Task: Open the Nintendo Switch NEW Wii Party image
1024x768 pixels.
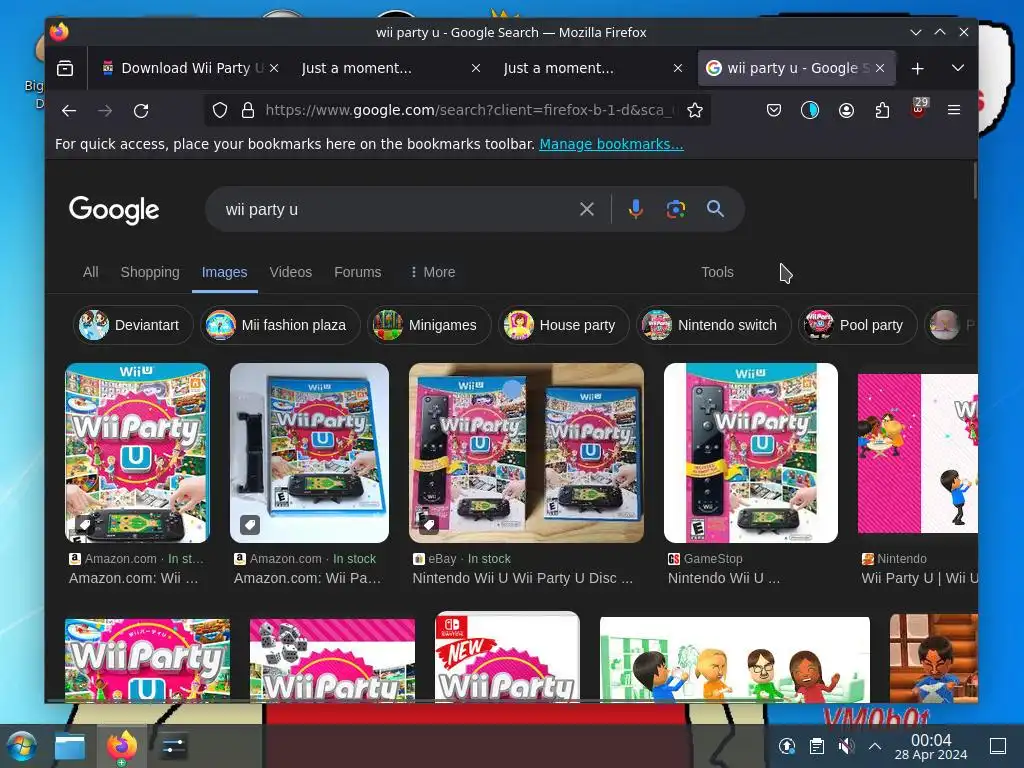Action: [507, 657]
